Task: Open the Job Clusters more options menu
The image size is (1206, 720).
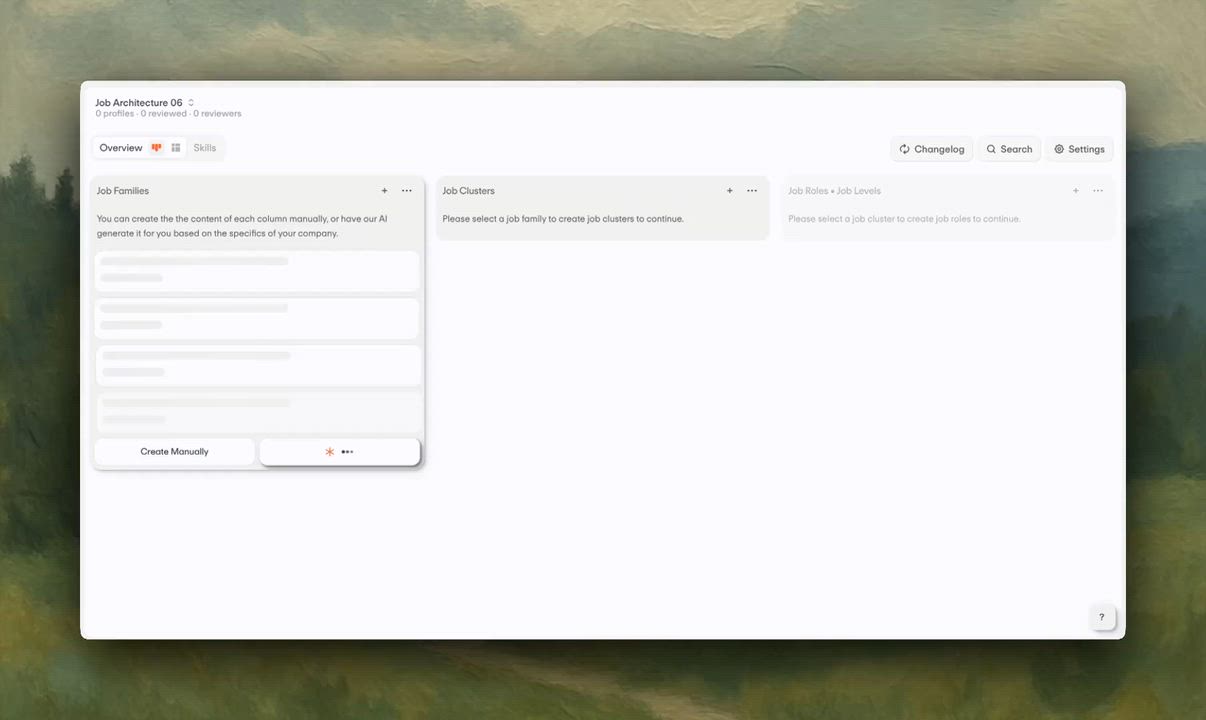Action: click(x=752, y=191)
